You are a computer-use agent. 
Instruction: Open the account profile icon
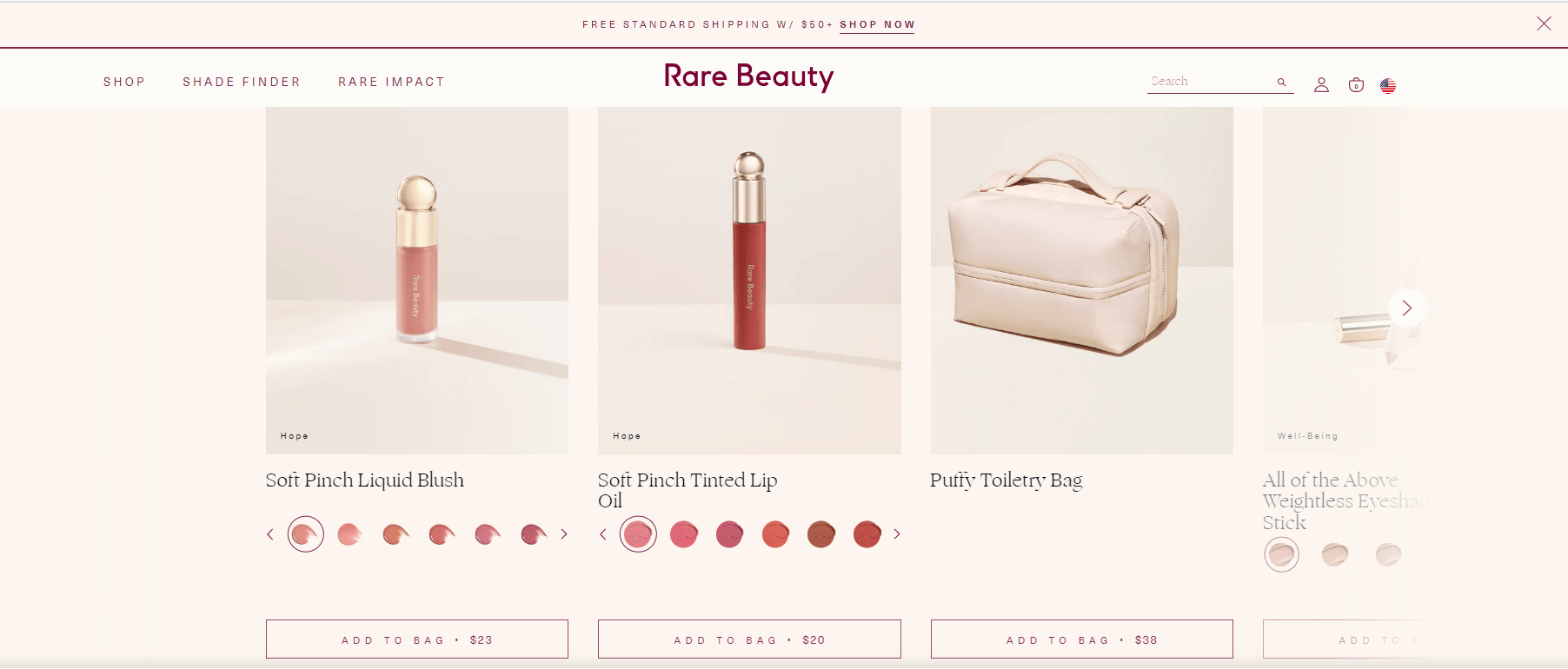point(1321,84)
